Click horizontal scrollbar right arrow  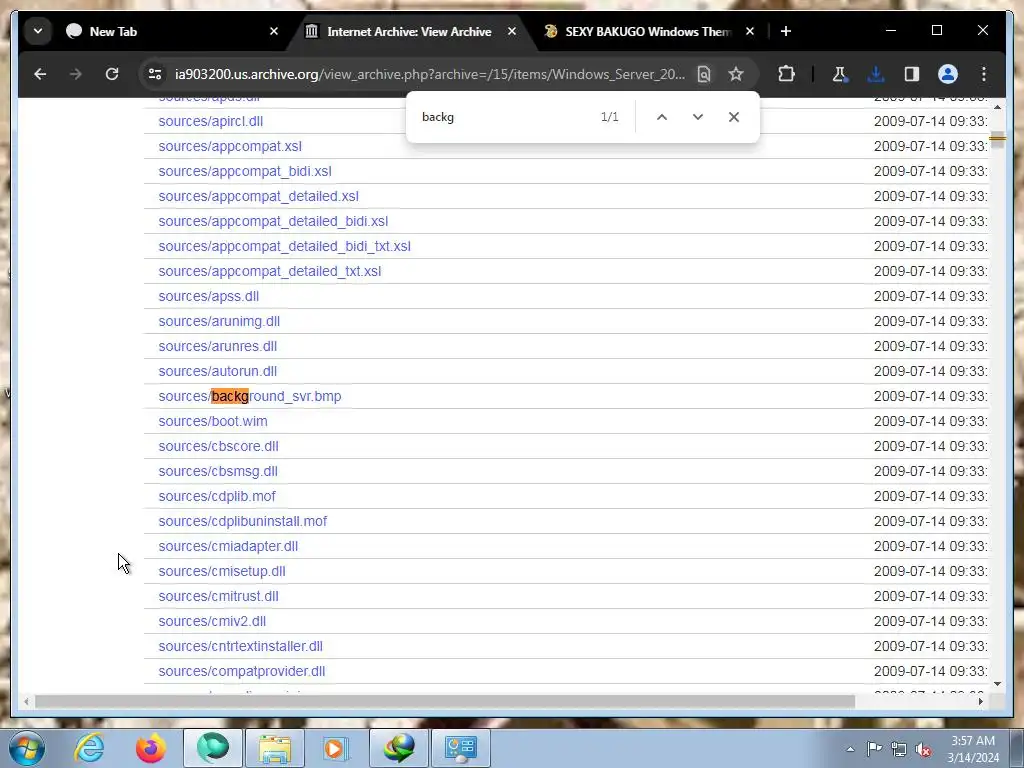pyautogui.click(x=980, y=701)
